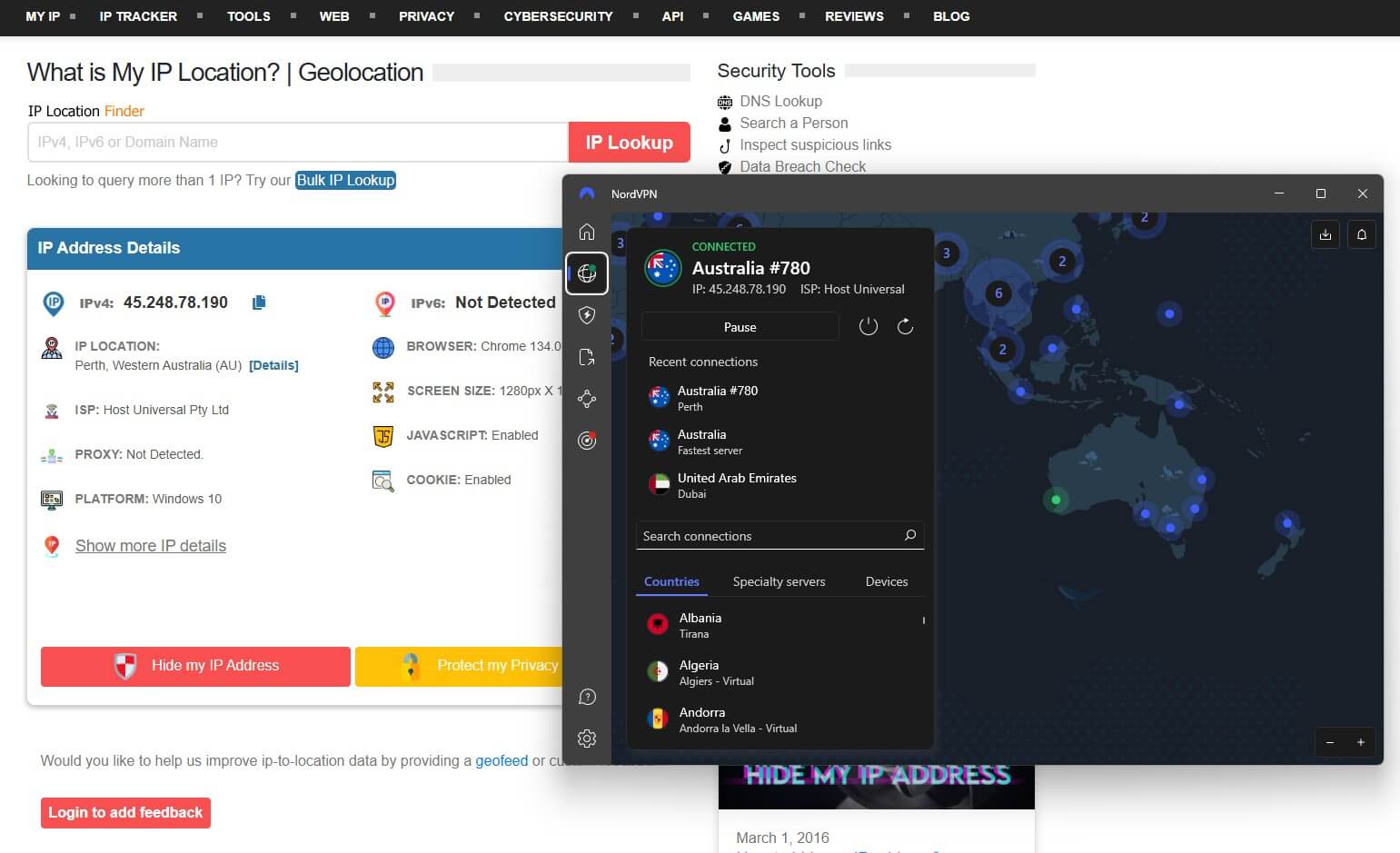This screenshot has height=853, width=1400.
Task: Open the MY IP menu item
Action: pyautogui.click(x=43, y=16)
